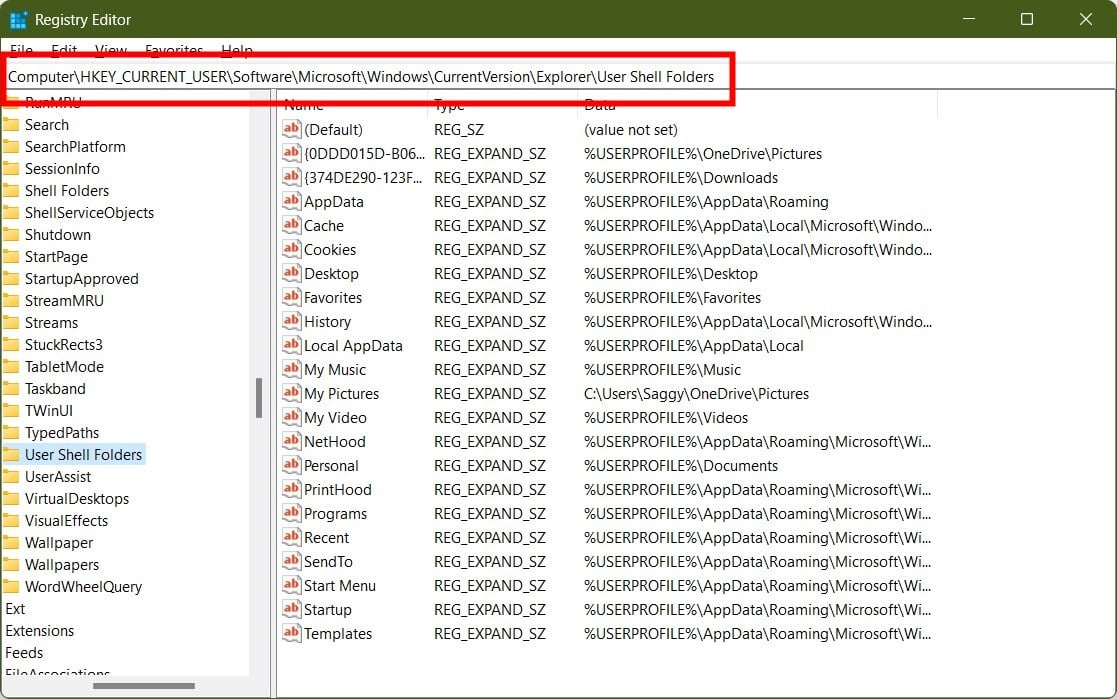Click the string icon beside Local AppData
The image size is (1117, 699).
click(291, 345)
